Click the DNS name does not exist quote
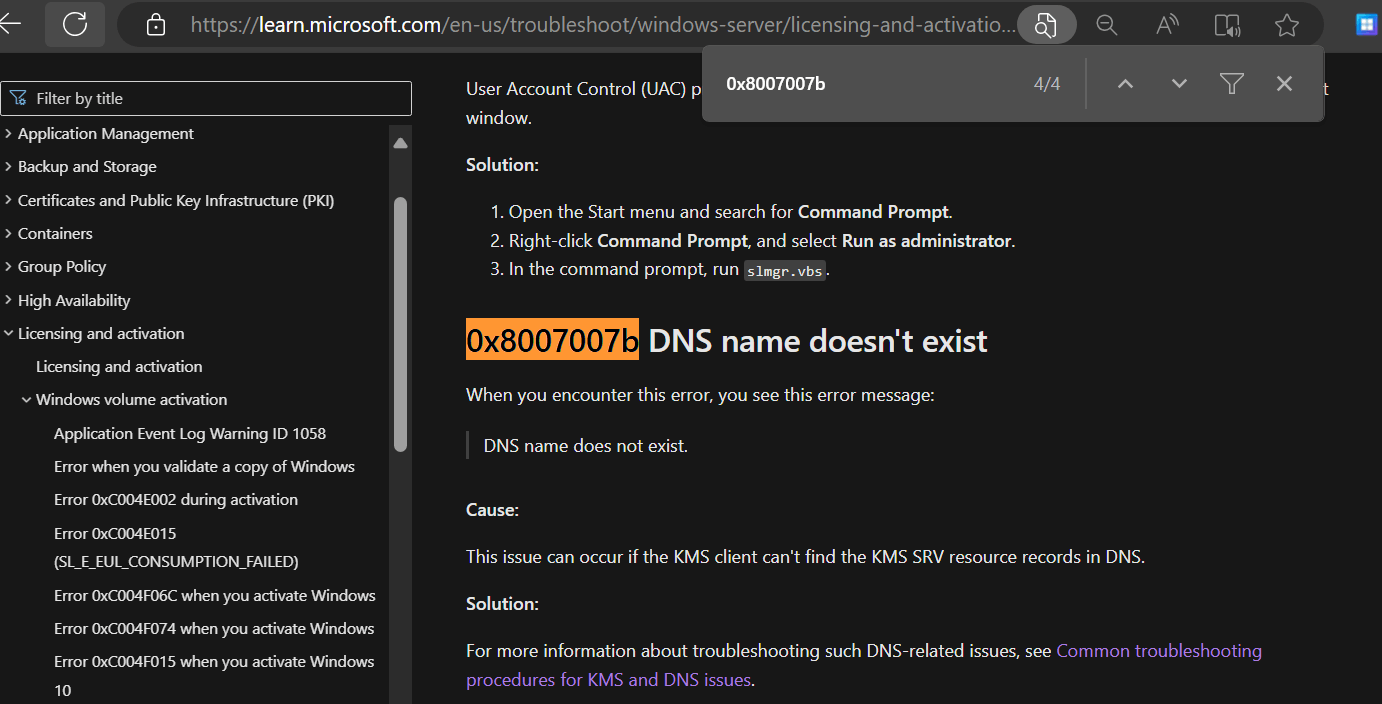 click(x=586, y=445)
